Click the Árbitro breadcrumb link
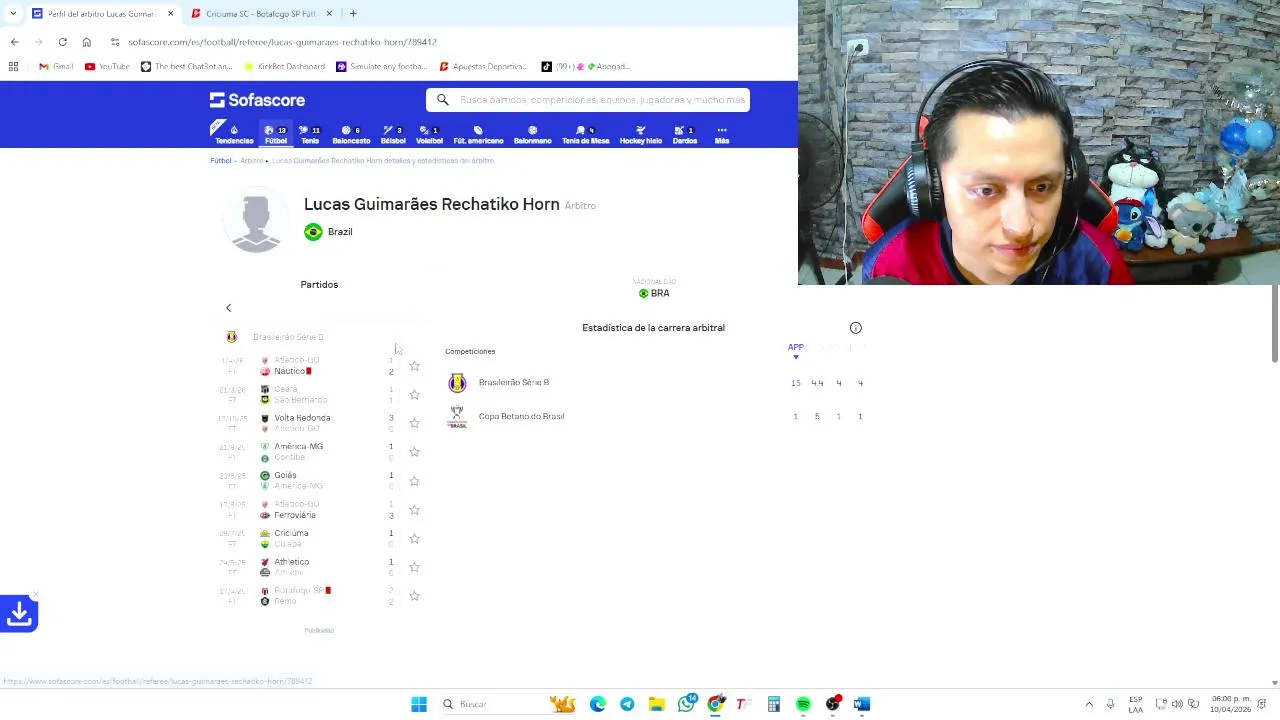 (x=251, y=160)
